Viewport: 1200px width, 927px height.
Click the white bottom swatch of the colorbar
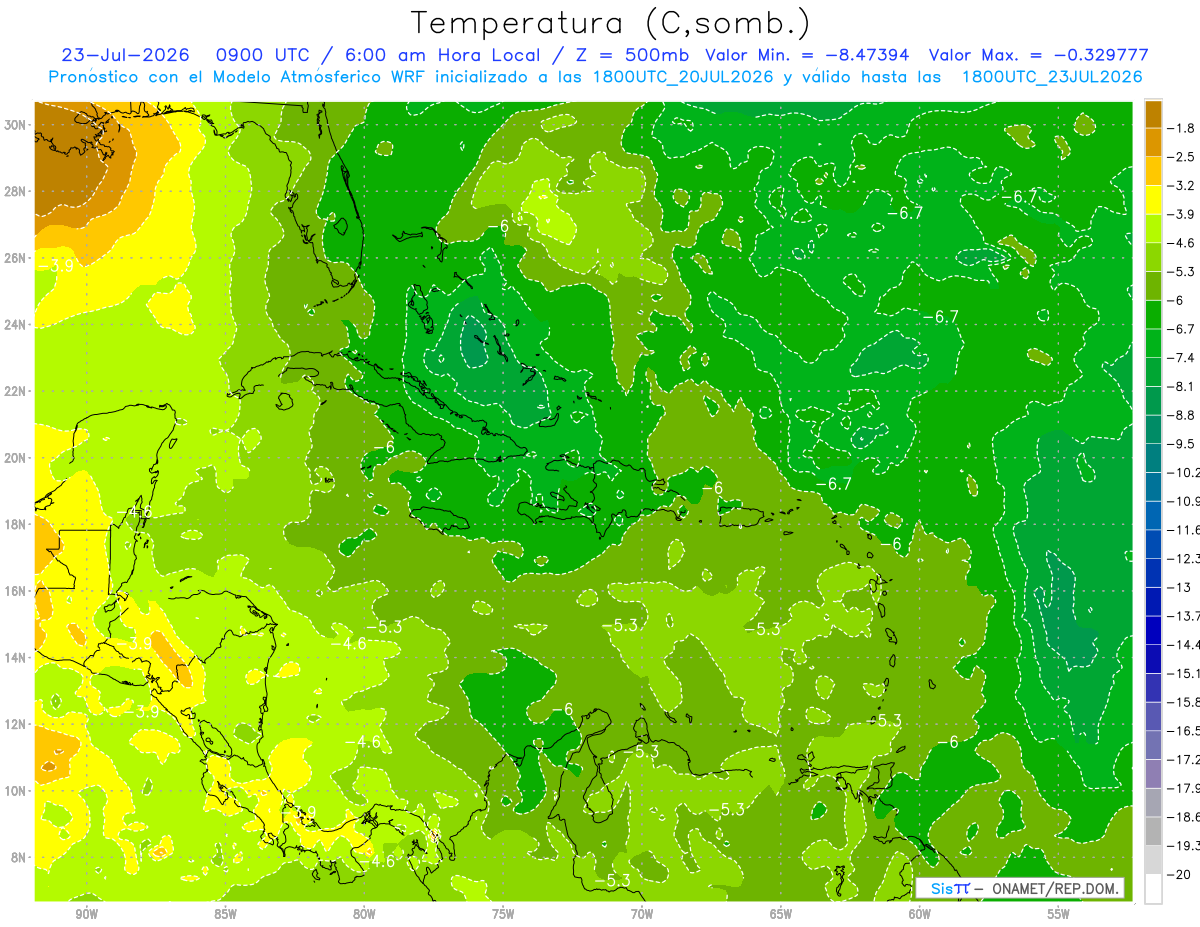pyautogui.click(x=1153, y=889)
